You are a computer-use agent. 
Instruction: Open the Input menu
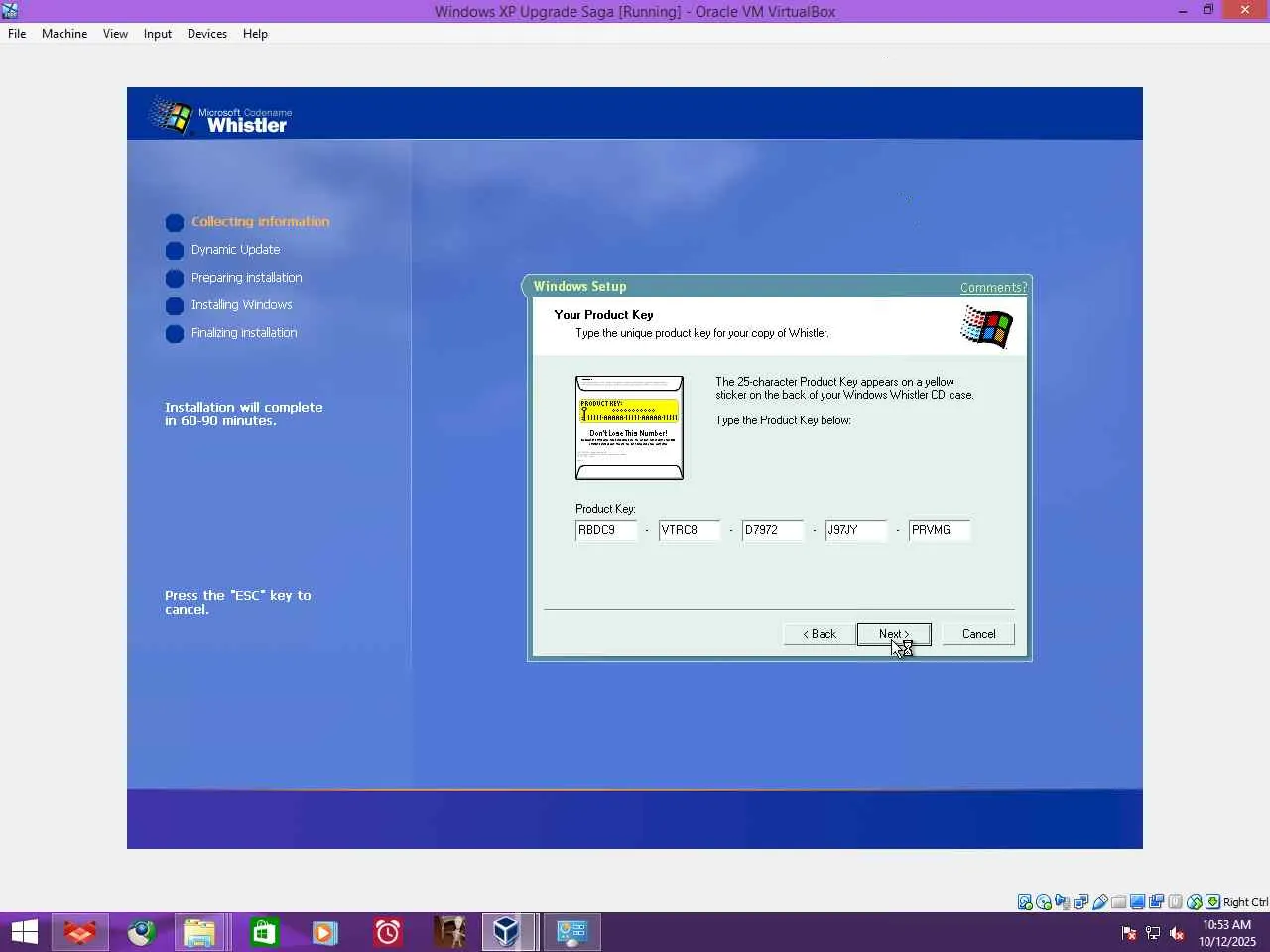tap(157, 33)
